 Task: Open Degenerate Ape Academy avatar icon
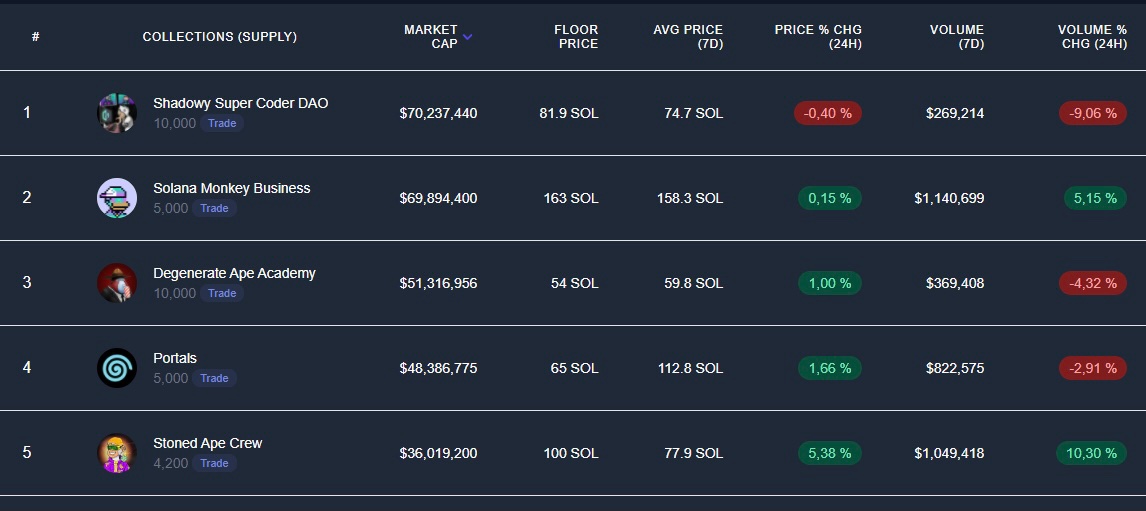tap(117, 283)
